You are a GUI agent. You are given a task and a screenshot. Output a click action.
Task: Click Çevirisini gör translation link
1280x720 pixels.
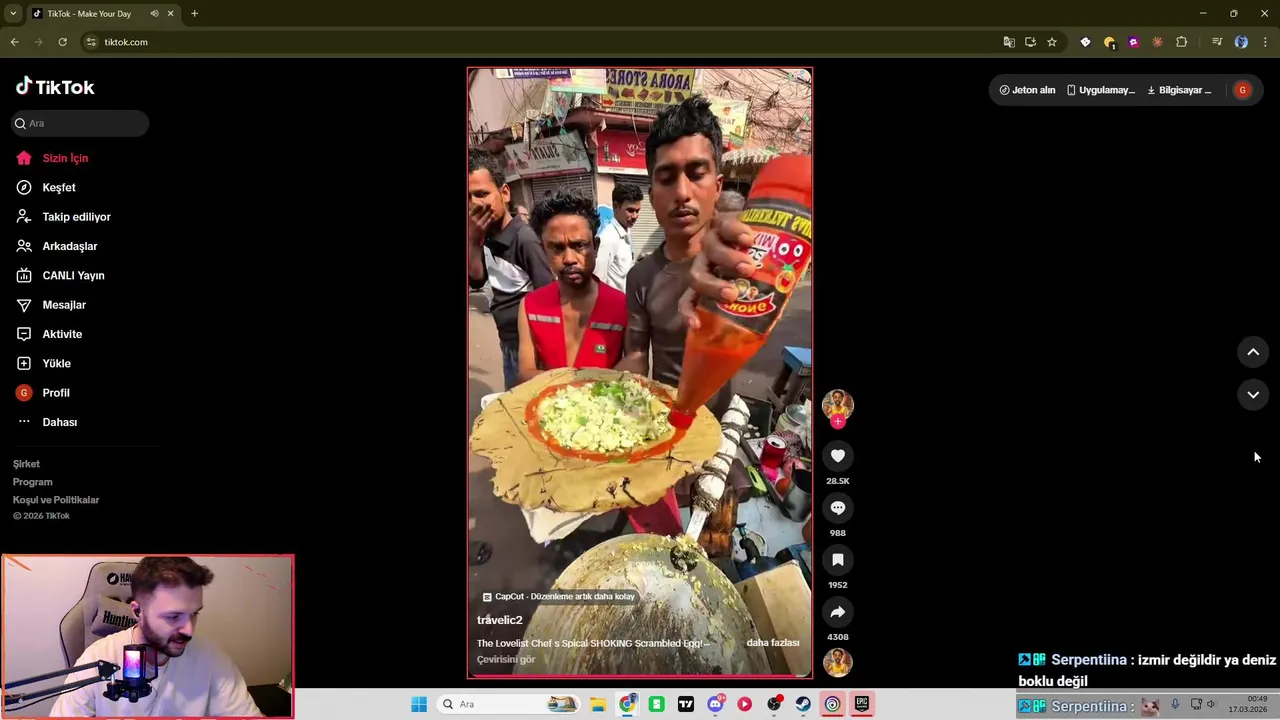(x=506, y=659)
